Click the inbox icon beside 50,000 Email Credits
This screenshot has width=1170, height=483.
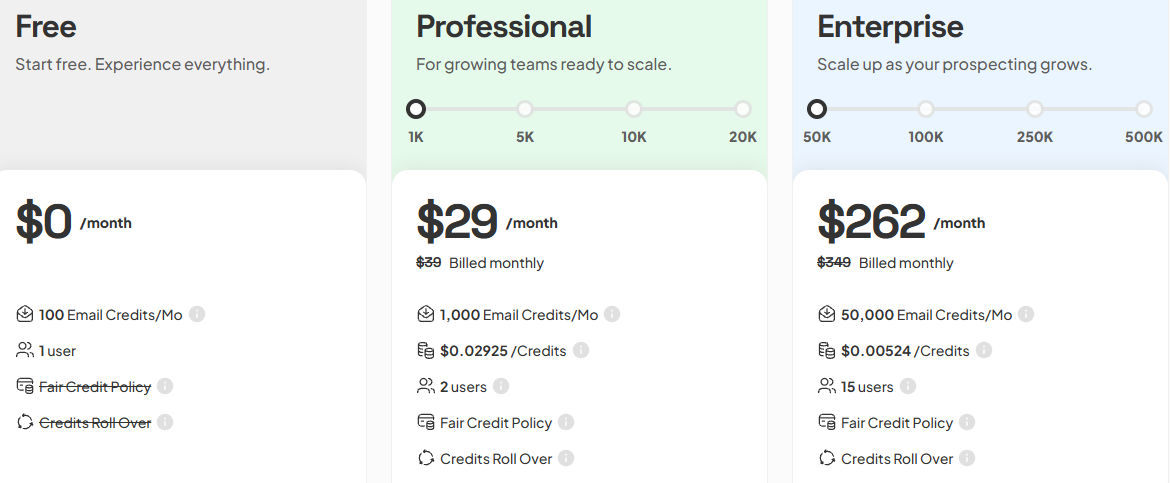pyautogui.click(x=826, y=314)
